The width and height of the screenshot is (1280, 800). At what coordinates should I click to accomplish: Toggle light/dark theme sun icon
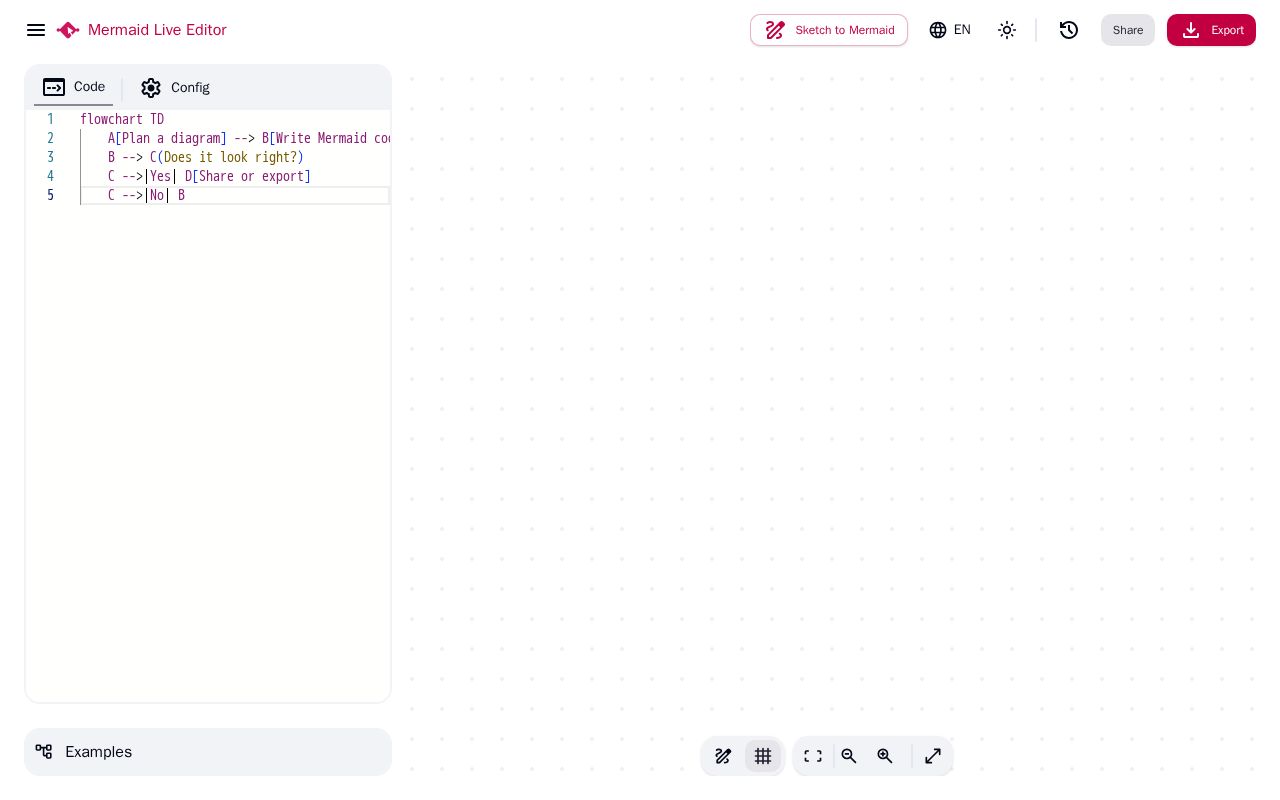[1007, 30]
